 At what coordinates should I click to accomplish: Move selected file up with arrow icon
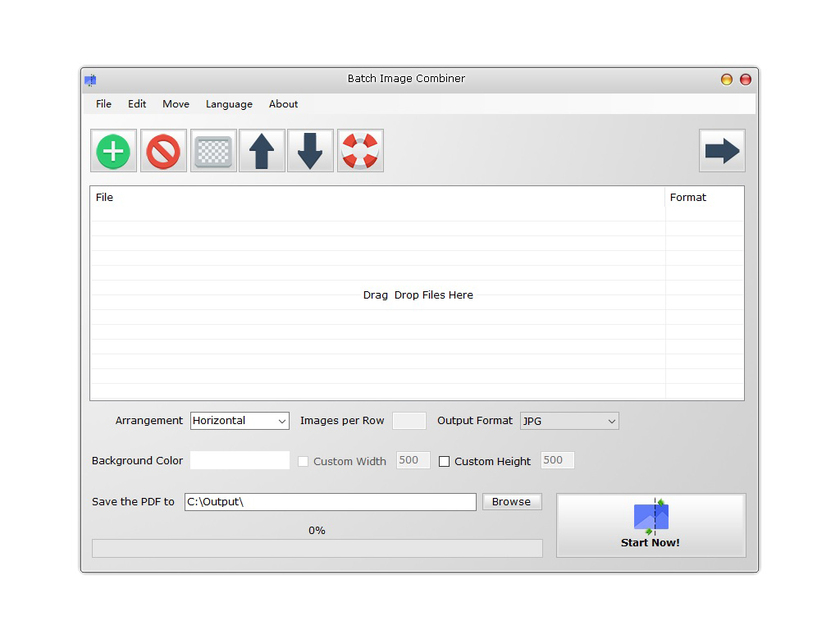pyautogui.click(x=261, y=151)
